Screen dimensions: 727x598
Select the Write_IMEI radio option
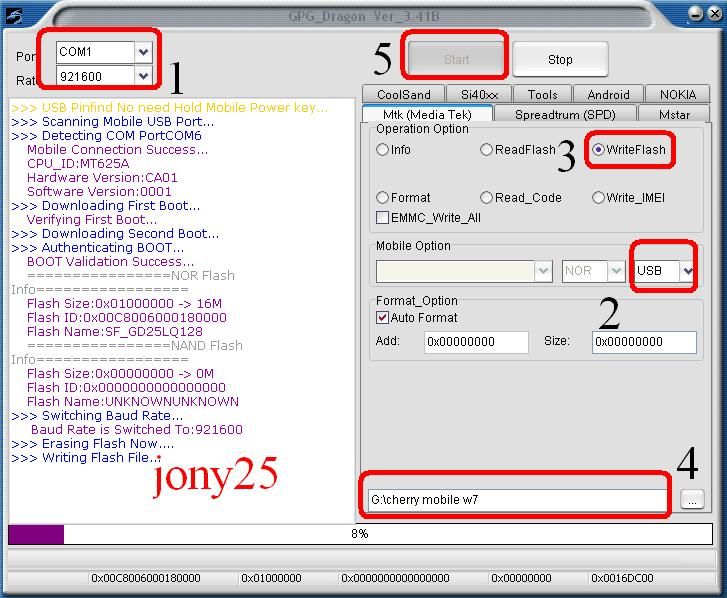pos(599,198)
